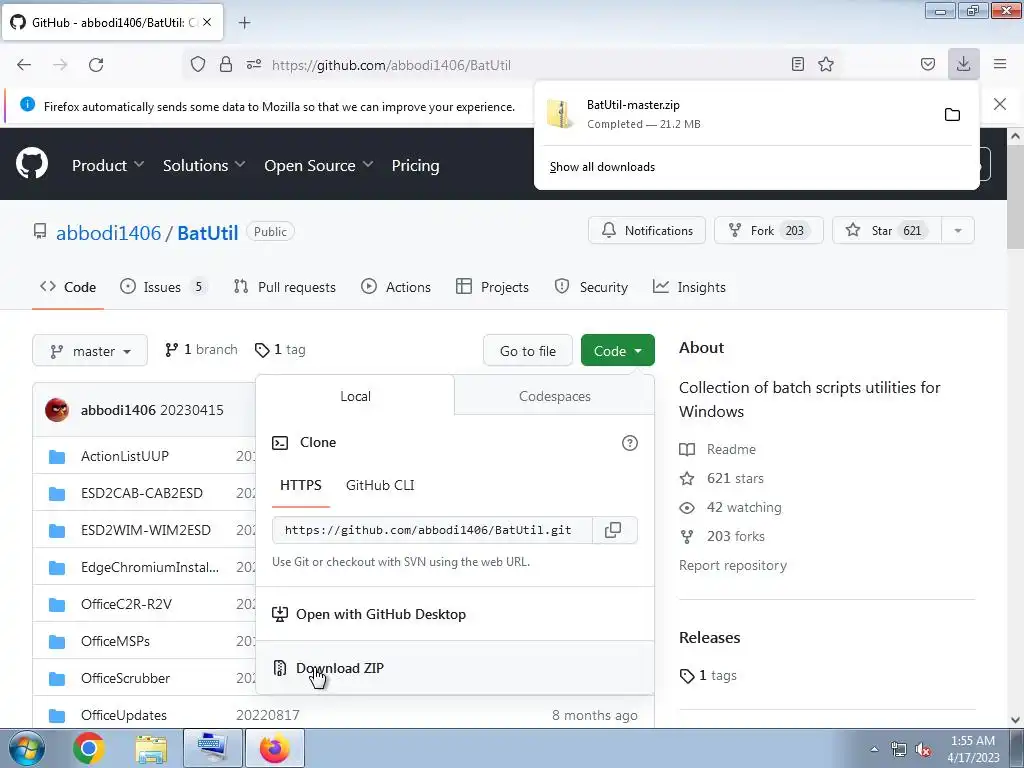Toggle reader view icon in address bar
Image resolution: width=1024 pixels, height=768 pixels.
coord(797,64)
